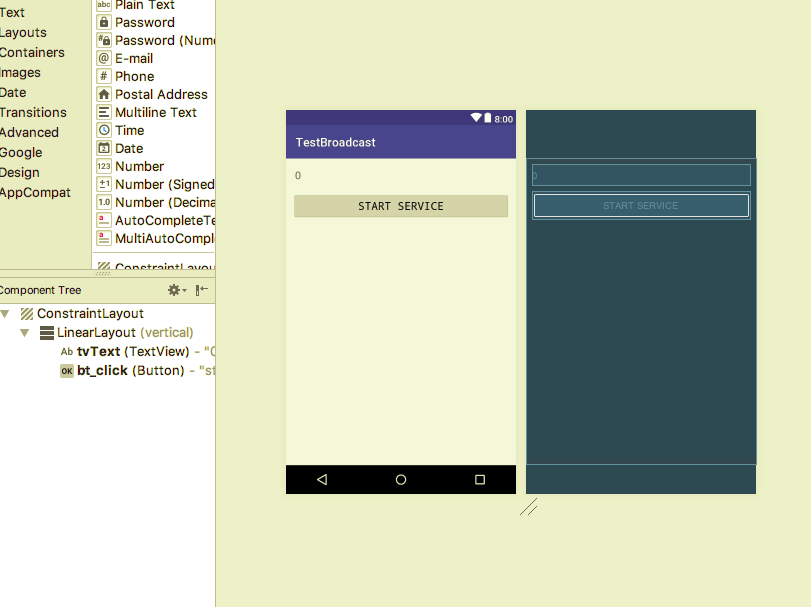Viewport: 811px width, 607px height.
Task: Select the Images palette category
Action: tap(20, 72)
